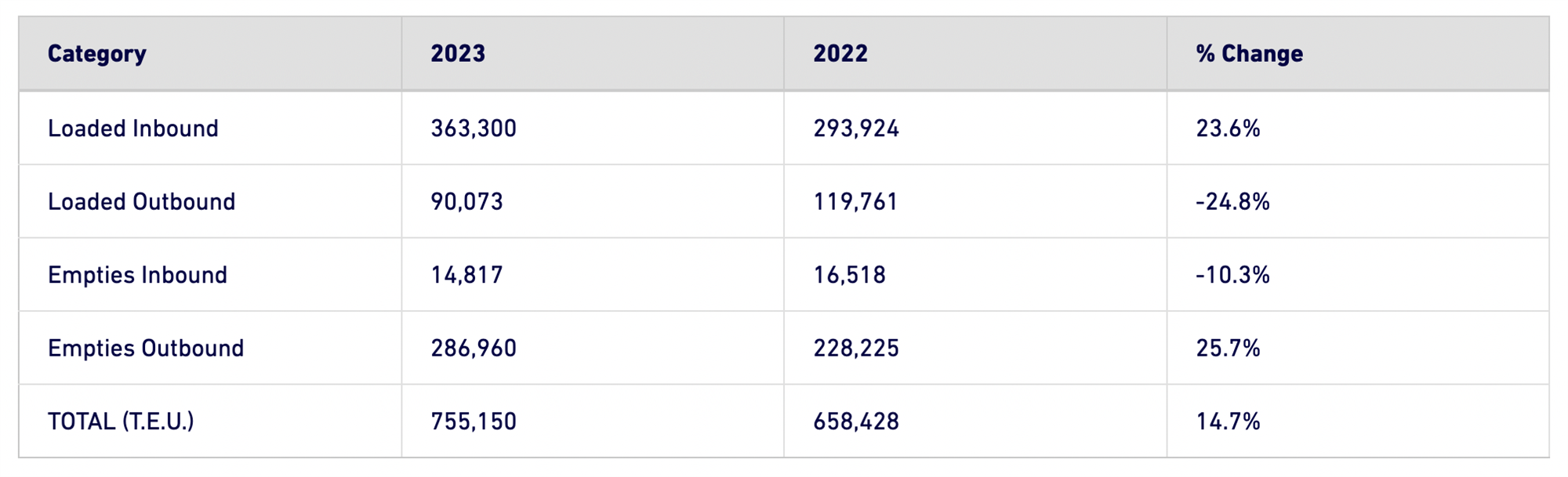Click the -10.3% change value

point(1232,276)
